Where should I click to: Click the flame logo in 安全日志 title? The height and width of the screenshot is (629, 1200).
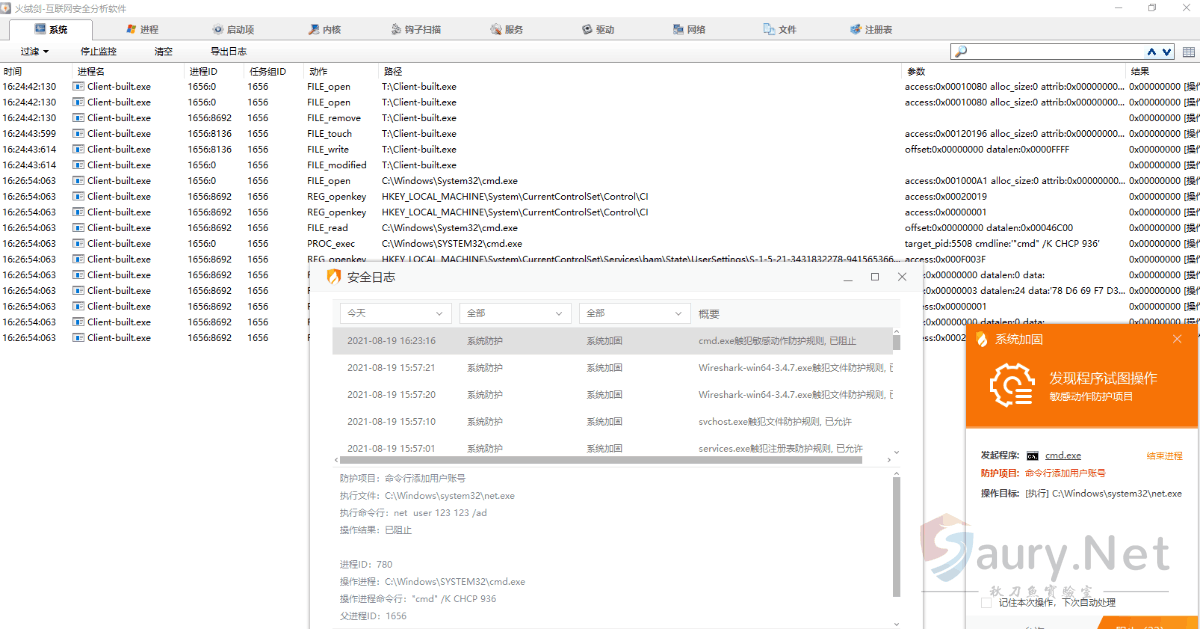click(335, 277)
